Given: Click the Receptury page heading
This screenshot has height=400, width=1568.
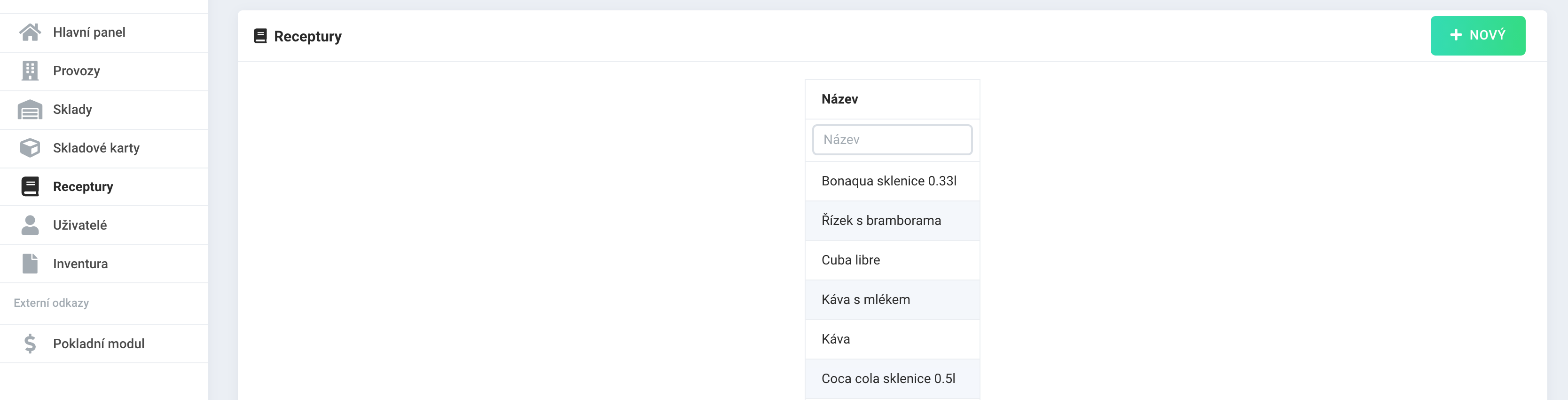Looking at the screenshot, I should 307,37.
